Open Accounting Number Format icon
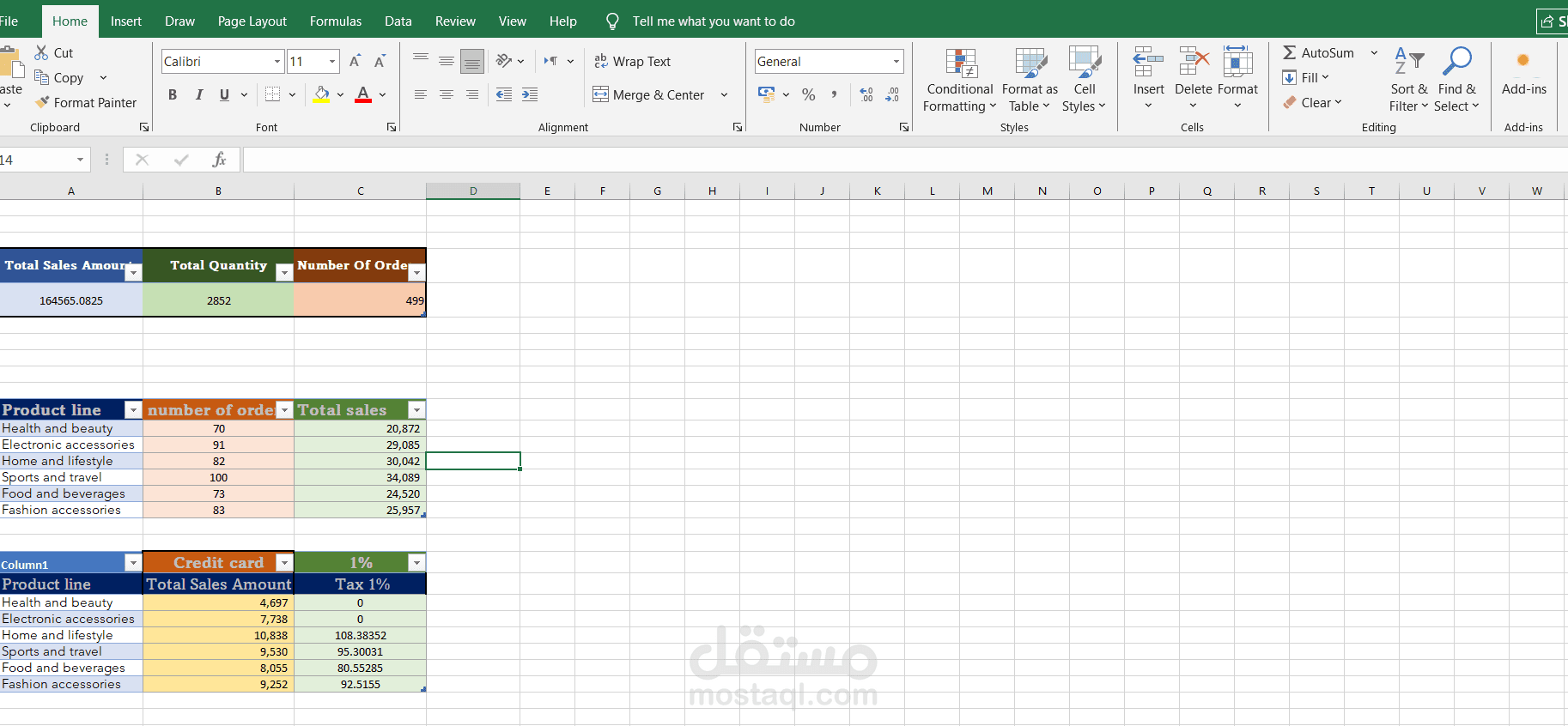The height and width of the screenshot is (726, 1568). click(767, 94)
